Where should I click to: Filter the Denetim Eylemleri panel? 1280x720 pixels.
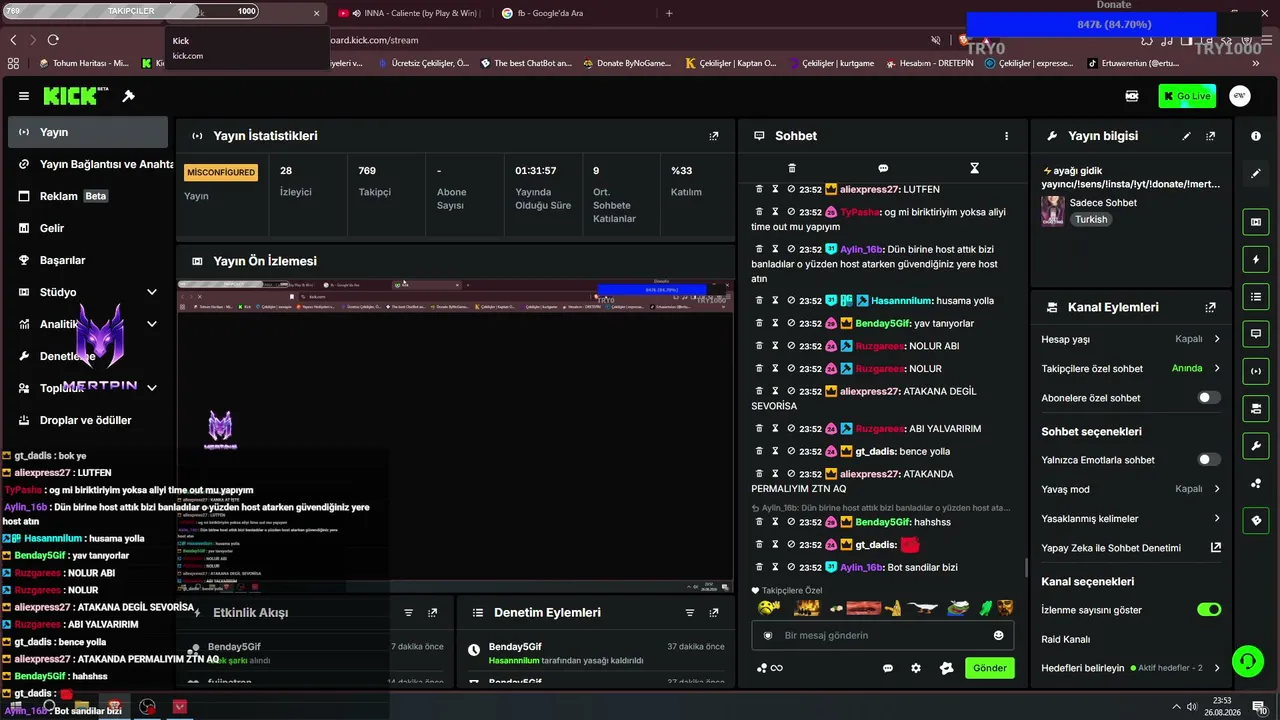(x=689, y=612)
